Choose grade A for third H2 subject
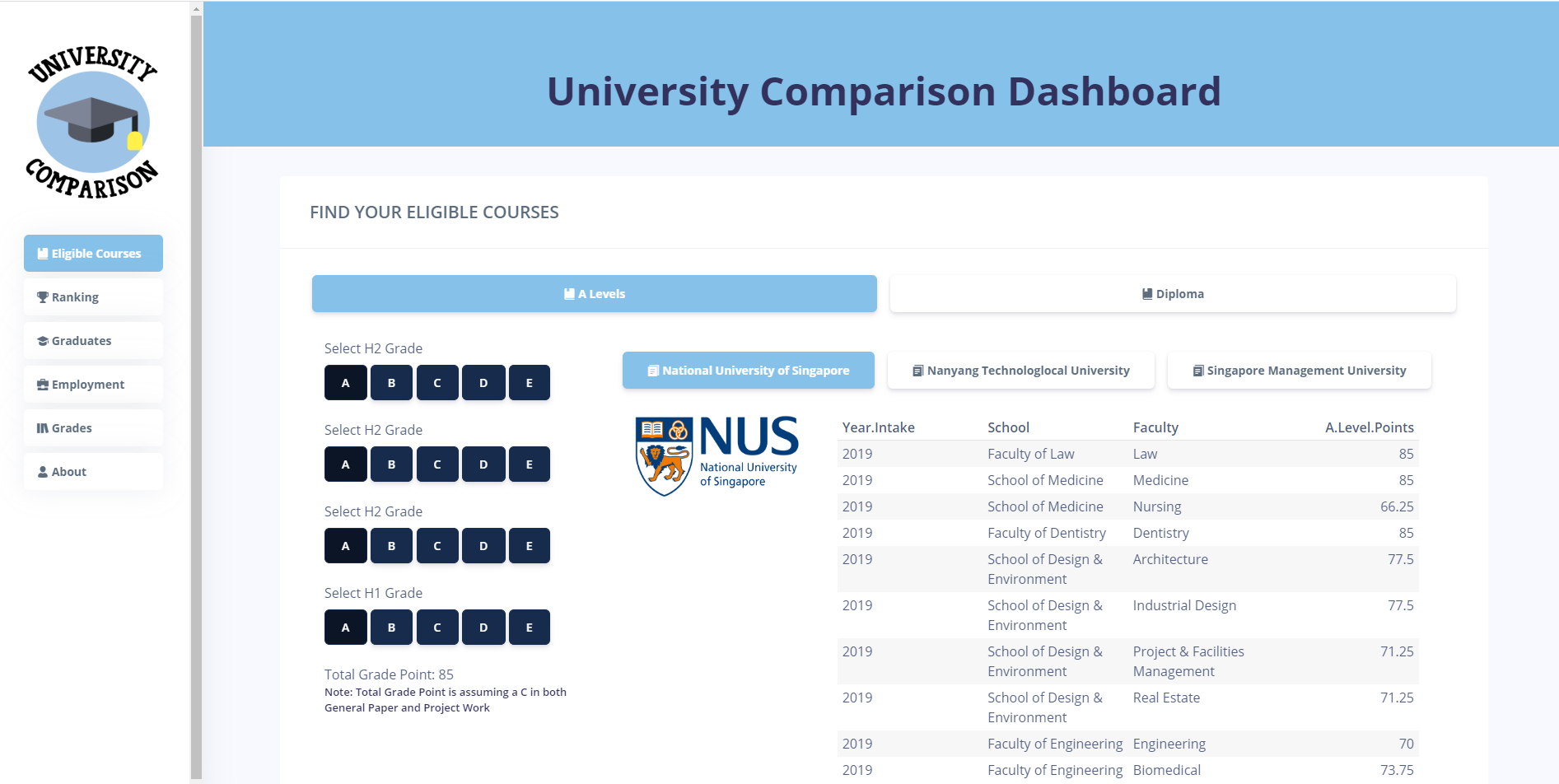 (x=346, y=546)
